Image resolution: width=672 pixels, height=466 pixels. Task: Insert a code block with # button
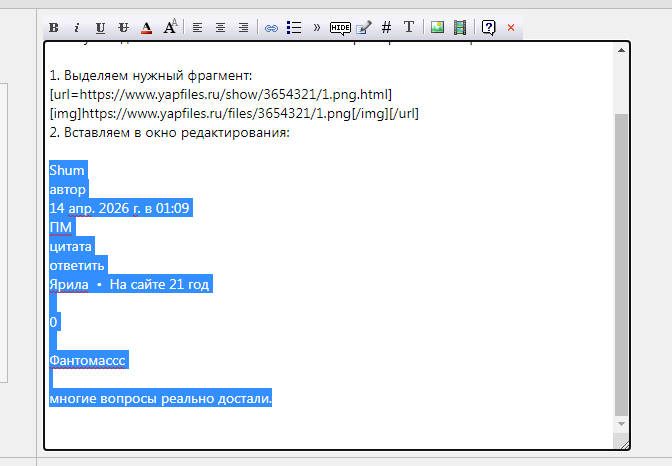point(387,28)
